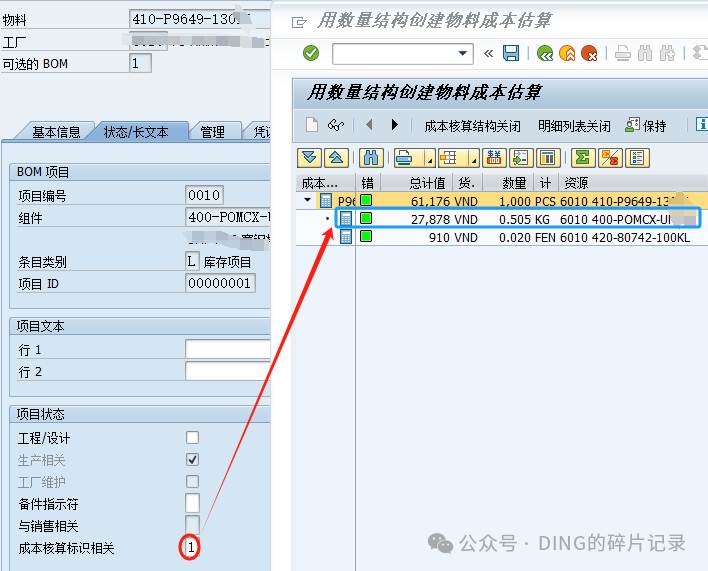
Task: Expand all nodes in cost structure
Action: pos(309,158)
